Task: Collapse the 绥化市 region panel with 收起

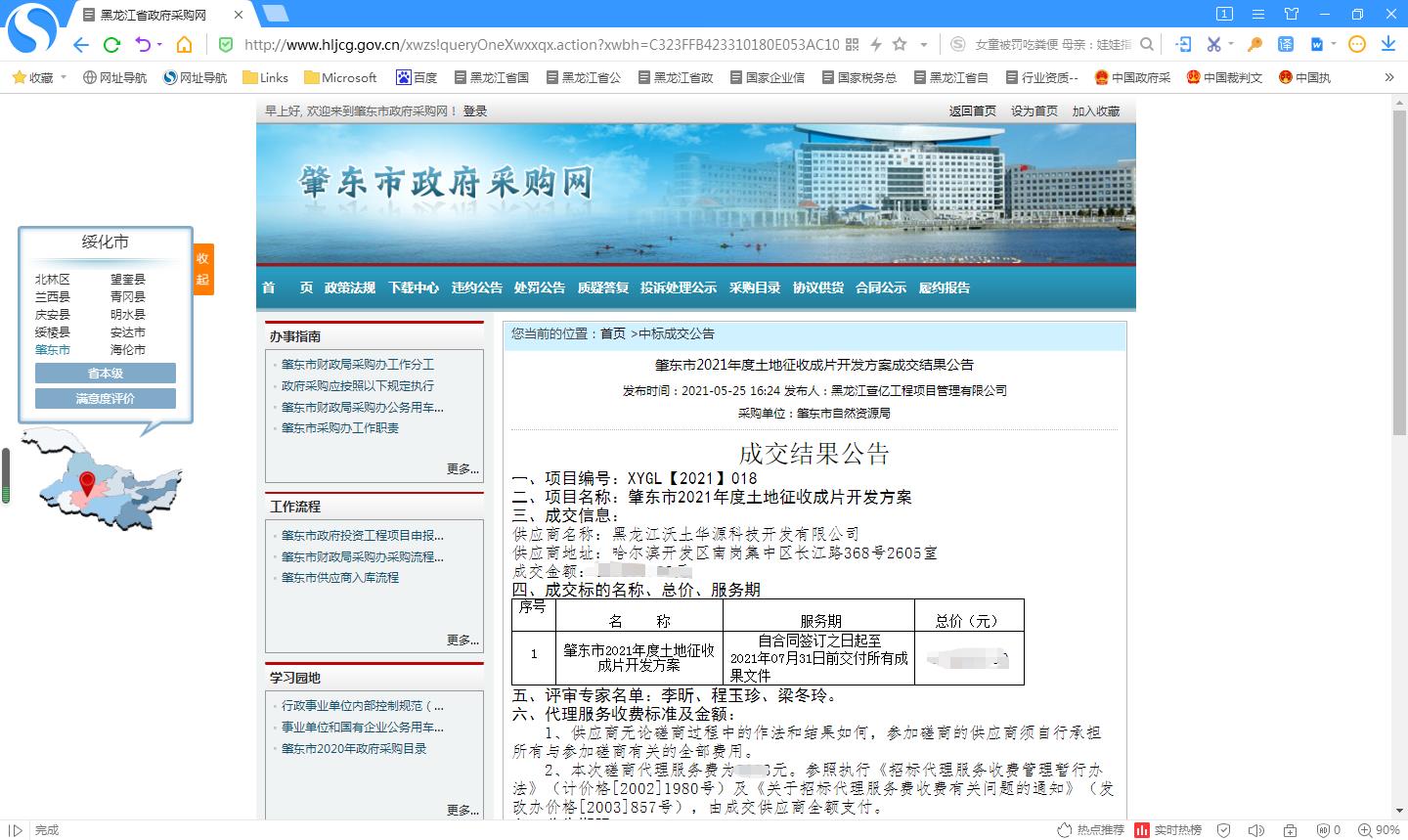Action: click(x=202, y=269)
